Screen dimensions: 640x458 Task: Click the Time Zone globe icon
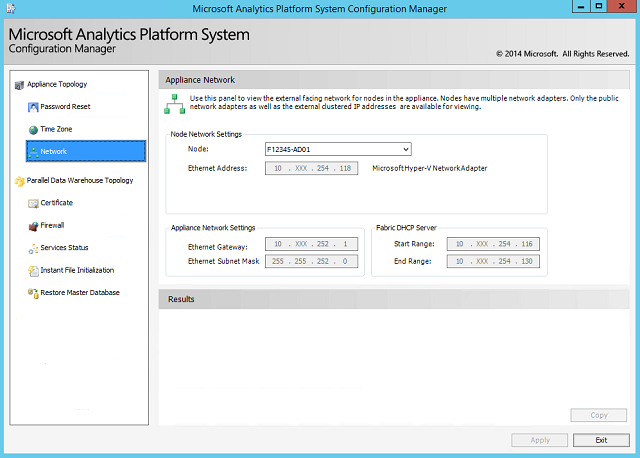click(33, 130)
